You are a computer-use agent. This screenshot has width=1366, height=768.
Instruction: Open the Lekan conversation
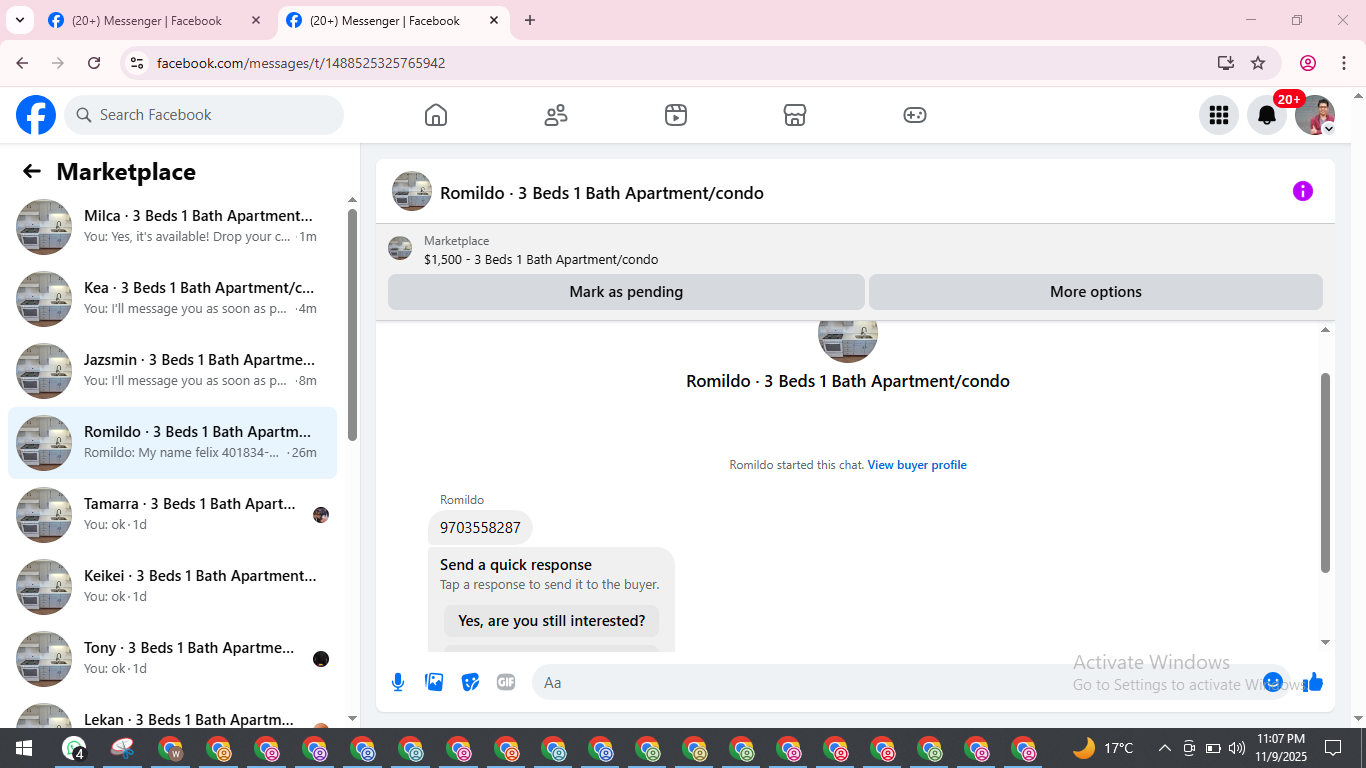tap(172, 714)
